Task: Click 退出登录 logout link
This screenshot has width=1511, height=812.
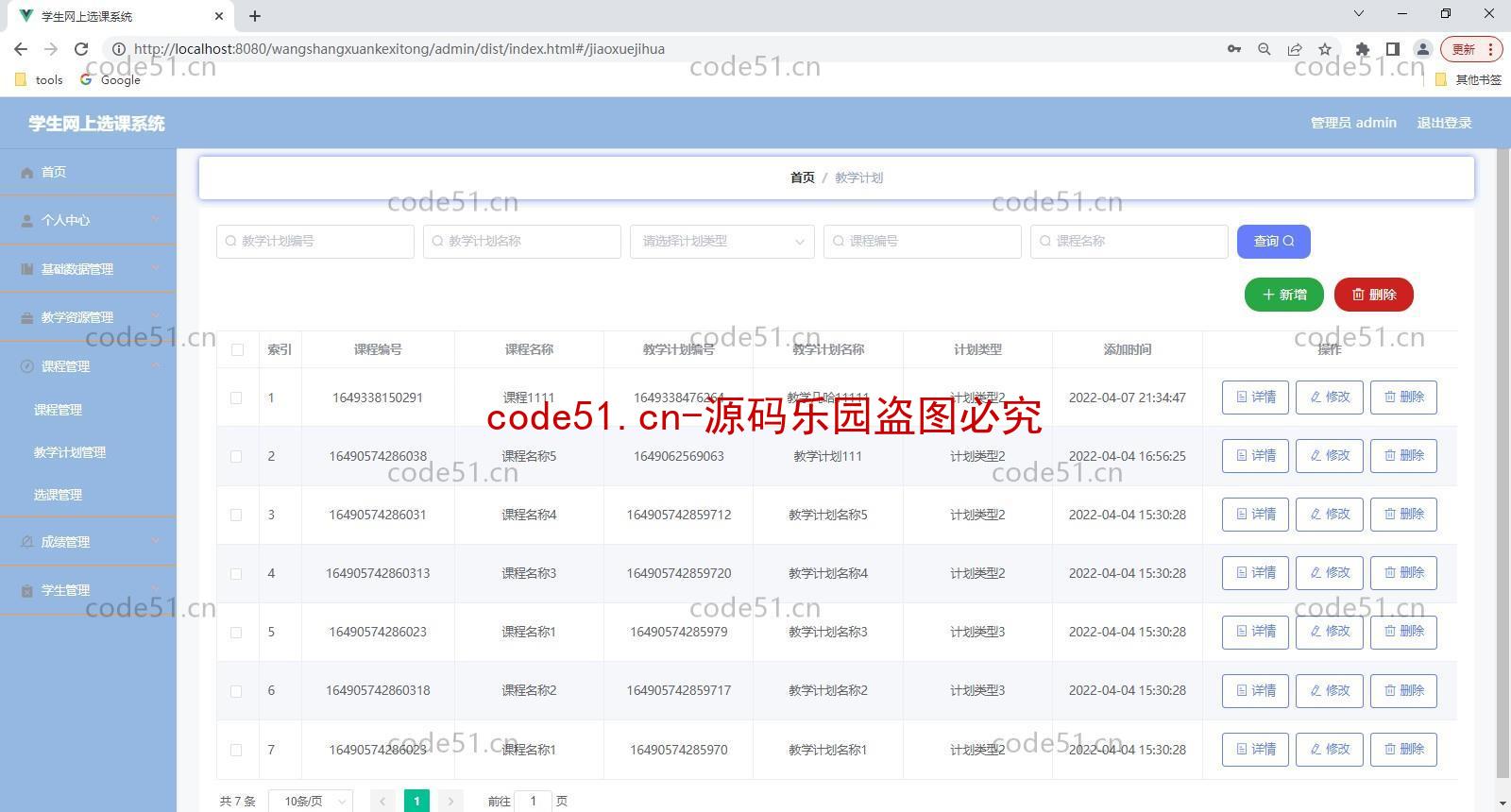Action: [x=1444, y=123]
